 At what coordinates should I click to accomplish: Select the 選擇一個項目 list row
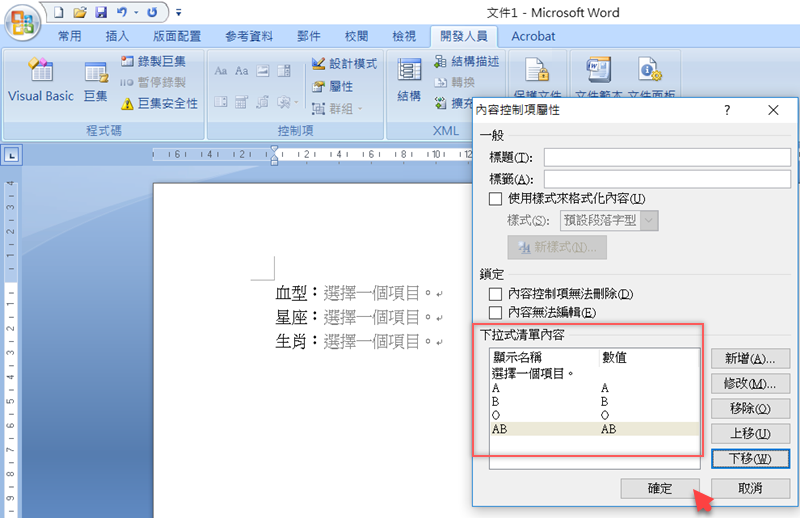click(595, 374)
